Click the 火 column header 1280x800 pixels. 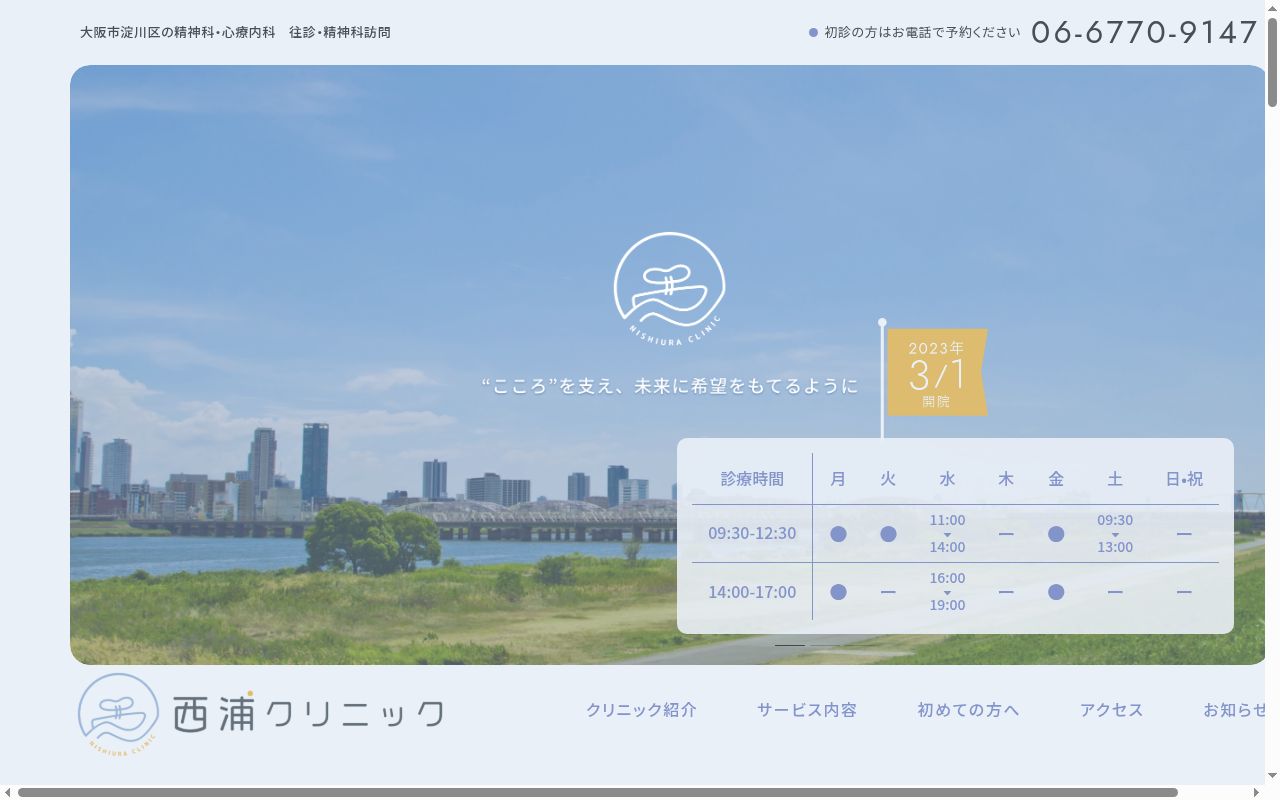[x=888, y=479]
